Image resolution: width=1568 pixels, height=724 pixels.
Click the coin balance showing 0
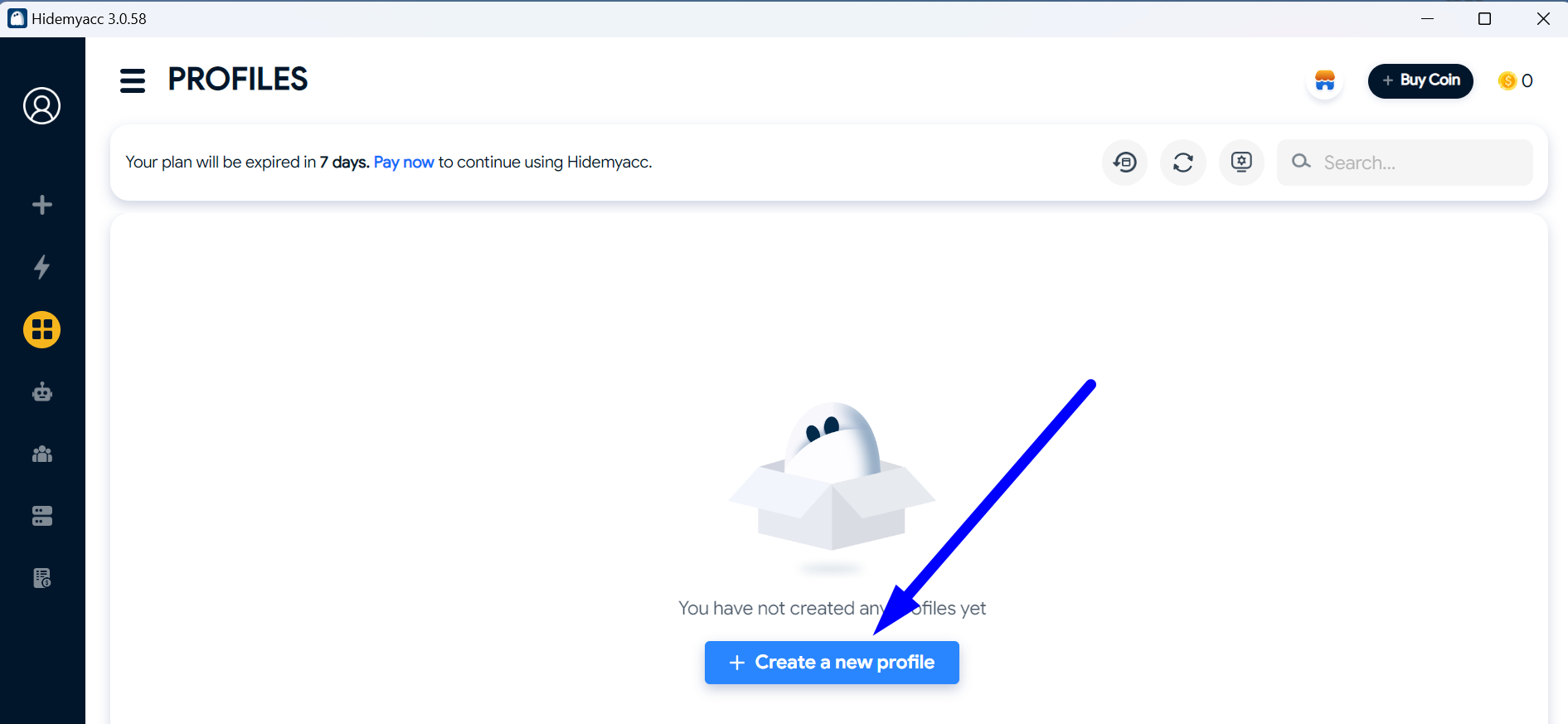click(x=1516, y=80)
